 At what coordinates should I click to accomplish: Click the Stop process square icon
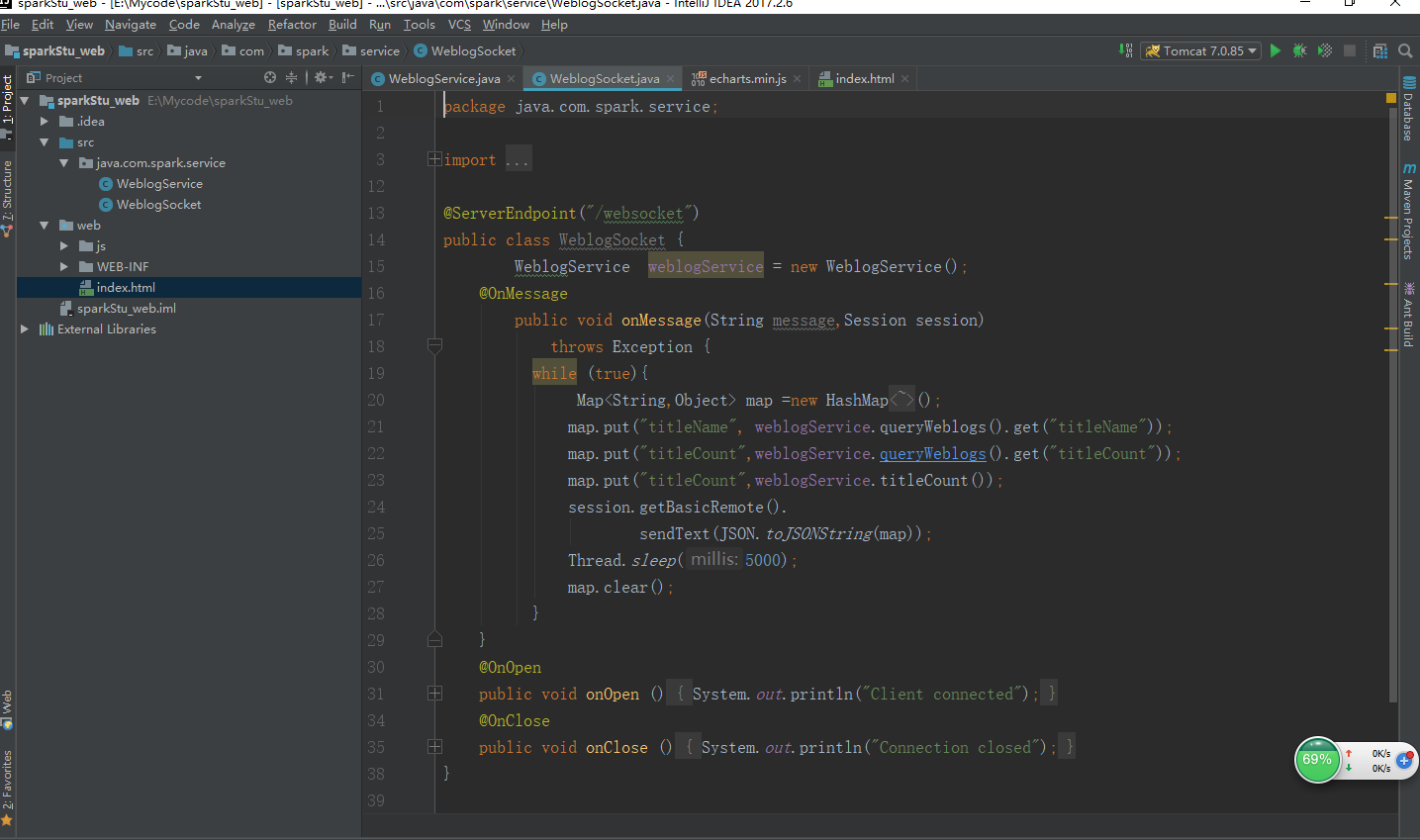click(x=1350, y=50)
